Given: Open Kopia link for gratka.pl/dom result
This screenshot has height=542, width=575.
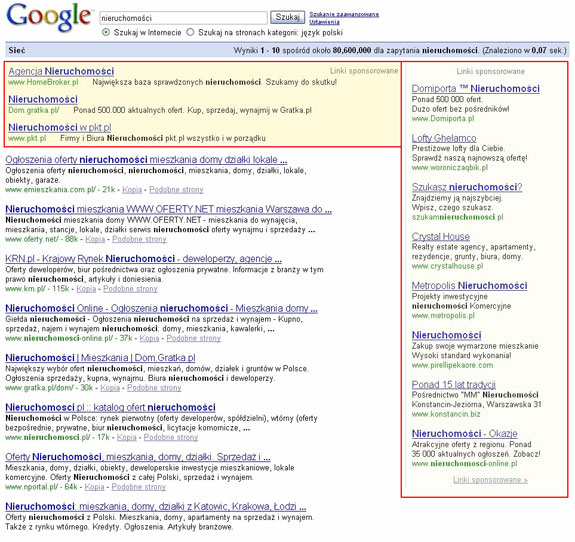Looking at the screenshot, I should (x=110, y=388).
